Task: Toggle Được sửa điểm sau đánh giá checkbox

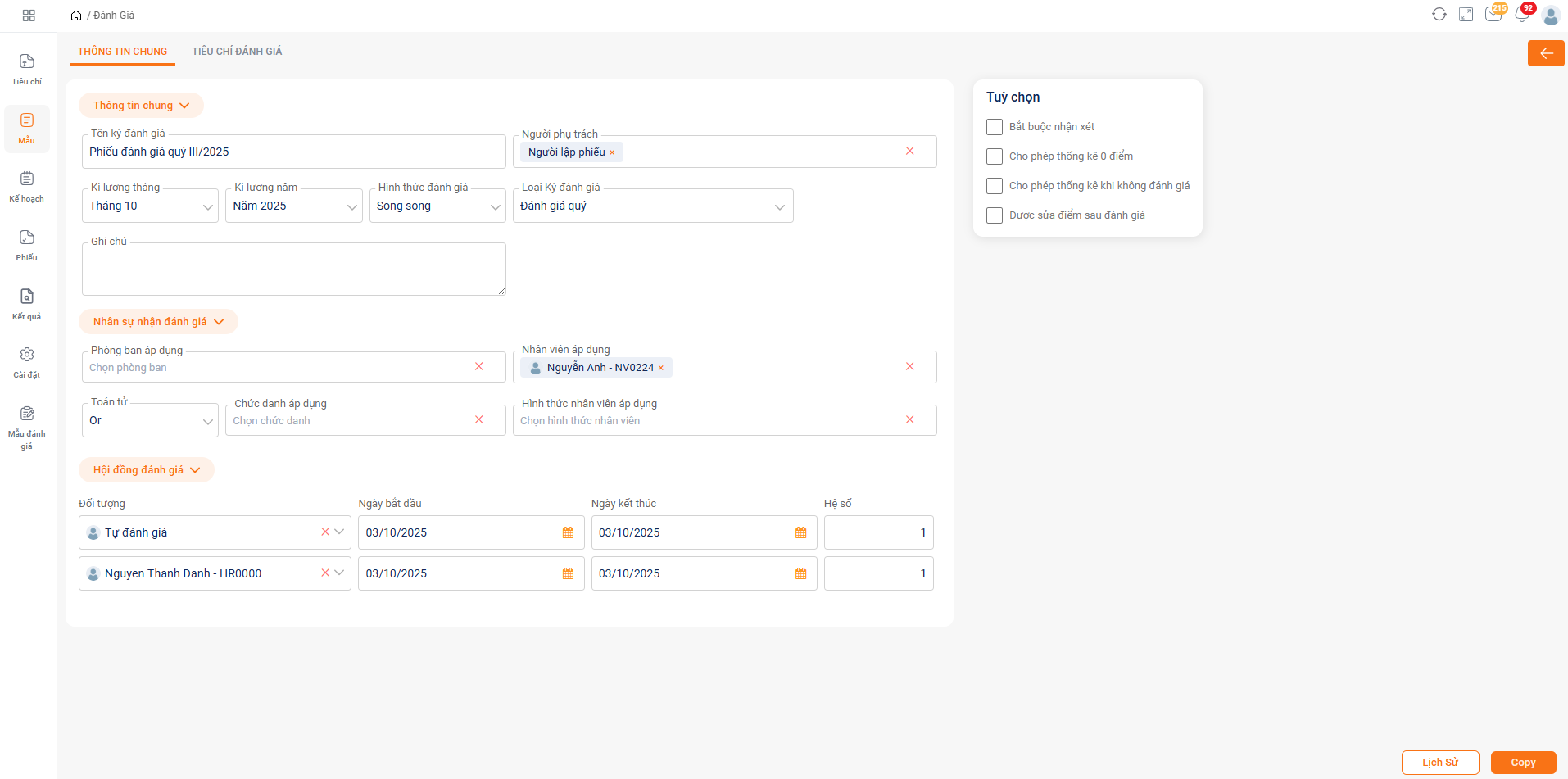Action: pos(995,215)
